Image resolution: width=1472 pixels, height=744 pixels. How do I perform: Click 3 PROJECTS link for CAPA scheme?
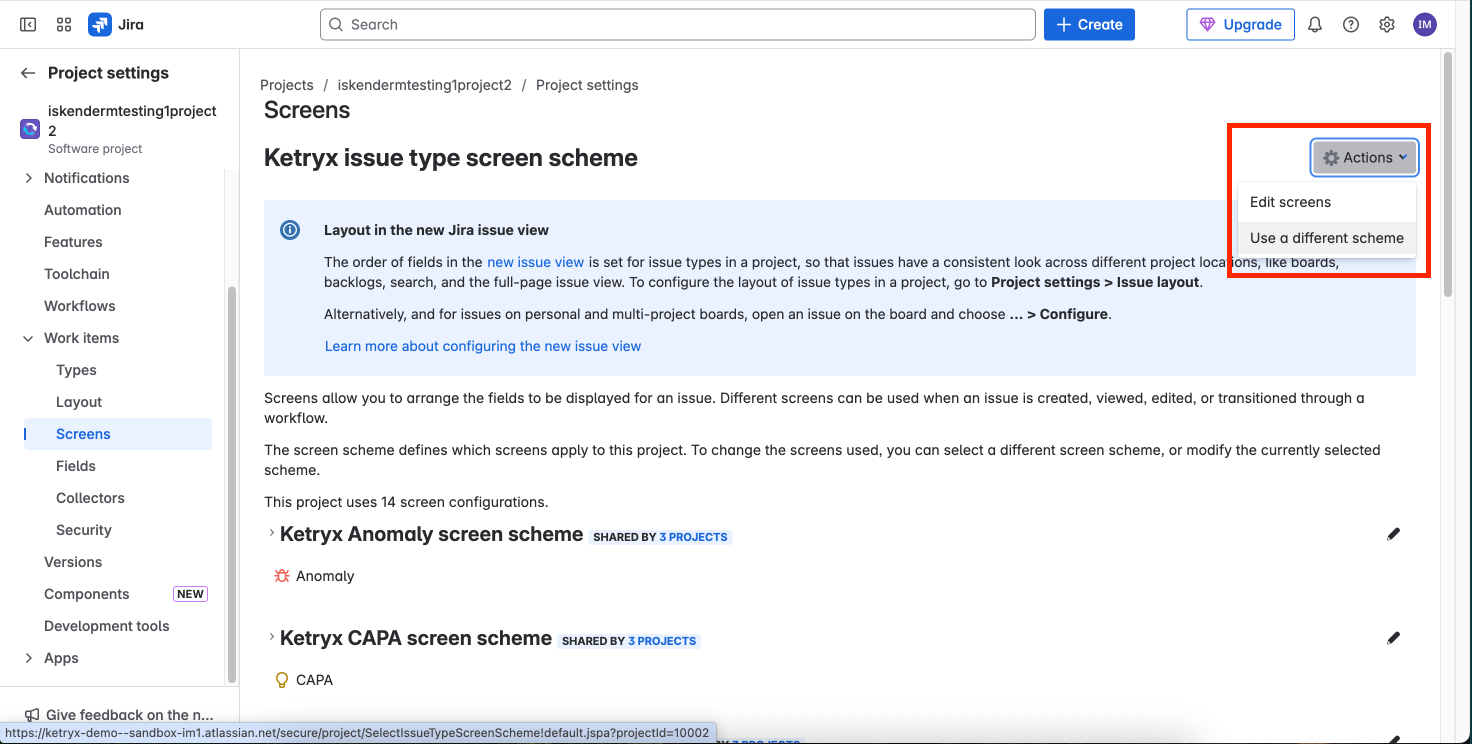pos(662,641)
